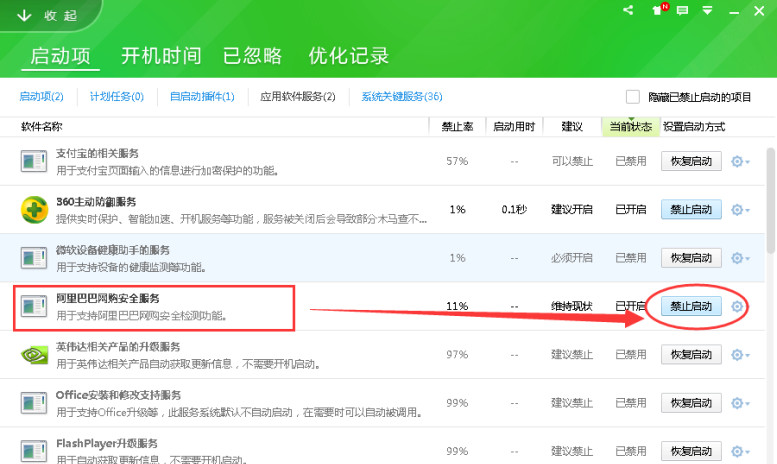Select the 启动项(2) sub-tab
This screenshot has width=777, height=464.
pos(42,97)
